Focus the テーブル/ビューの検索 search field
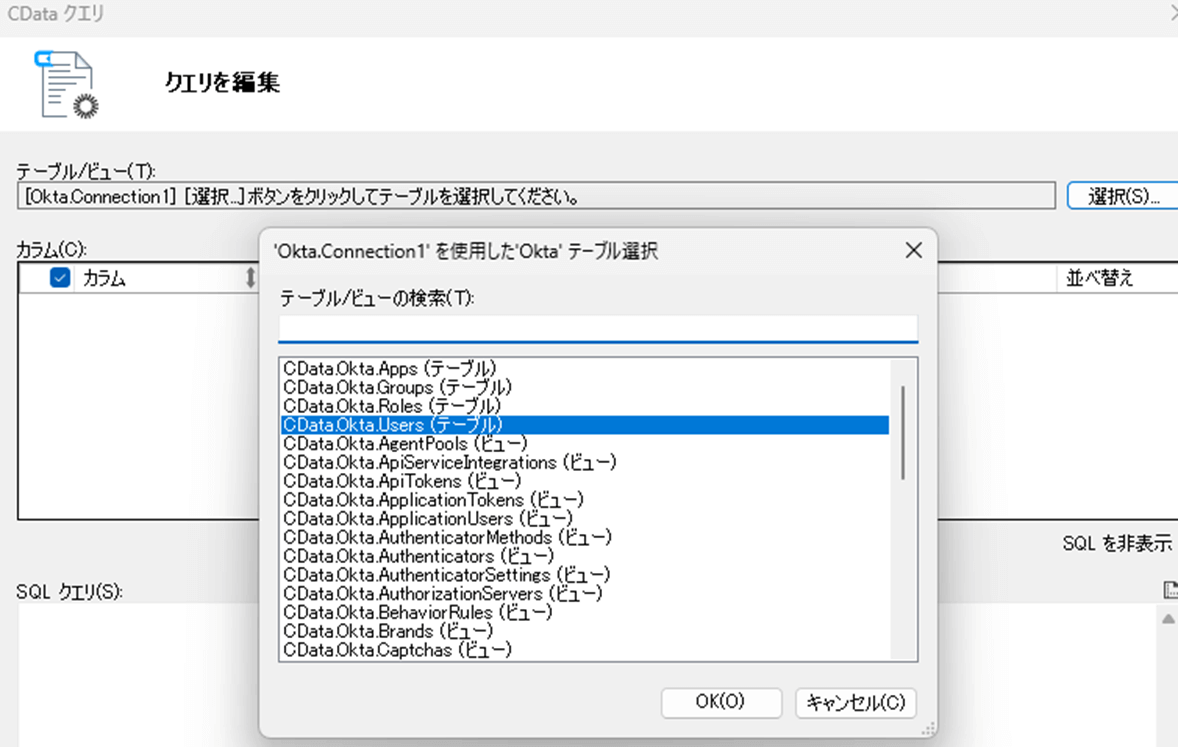The height and width of the screenshot is (747, 1178). click(x=597, y=328)
